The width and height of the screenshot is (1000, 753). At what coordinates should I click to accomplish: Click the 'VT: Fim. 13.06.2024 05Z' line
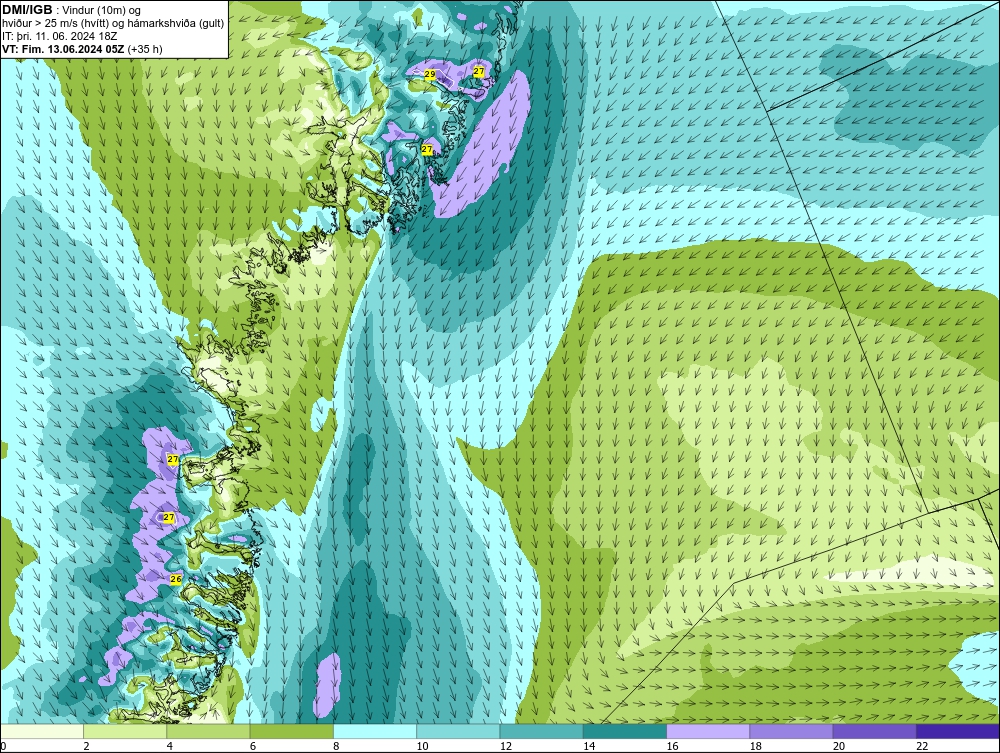tap(64, 49)
